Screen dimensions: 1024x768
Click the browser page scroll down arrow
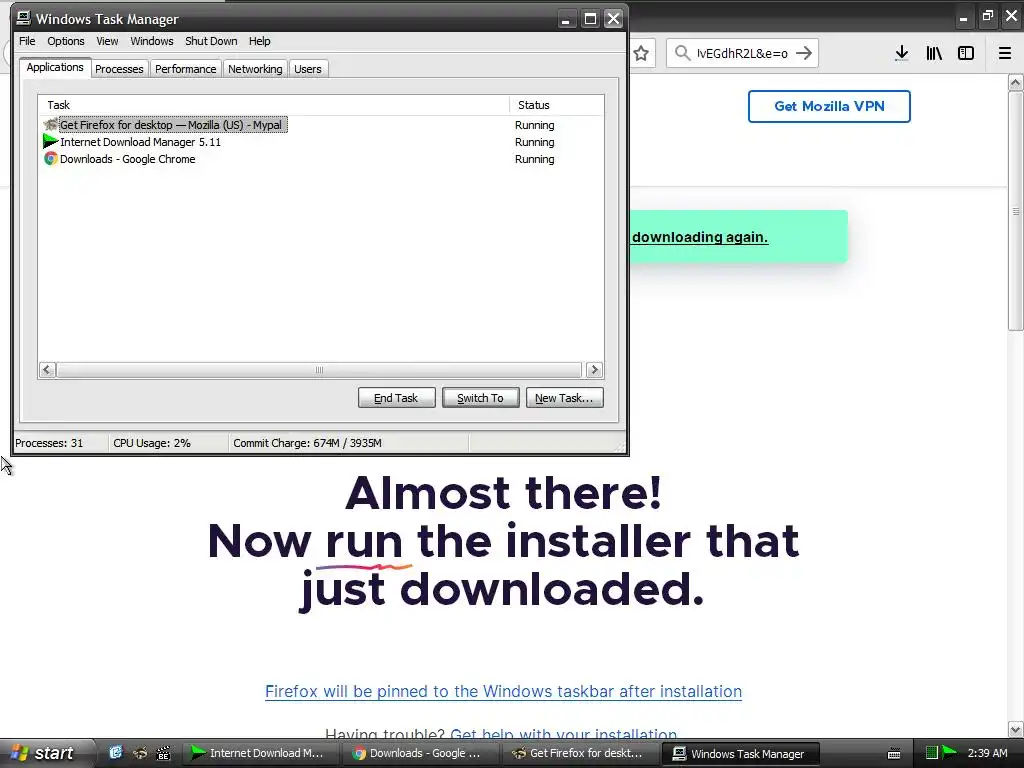click(1016, 729)
